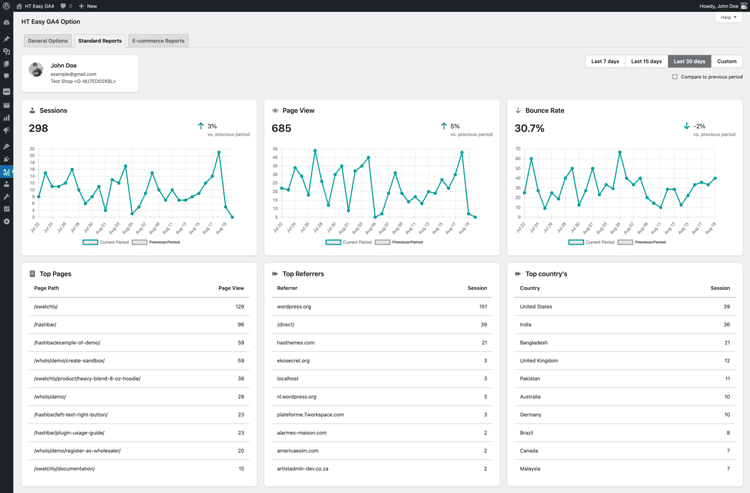
Task: Enable Compare to previous period checkbox
Action: pyautogui.click(x=675, y=77)
